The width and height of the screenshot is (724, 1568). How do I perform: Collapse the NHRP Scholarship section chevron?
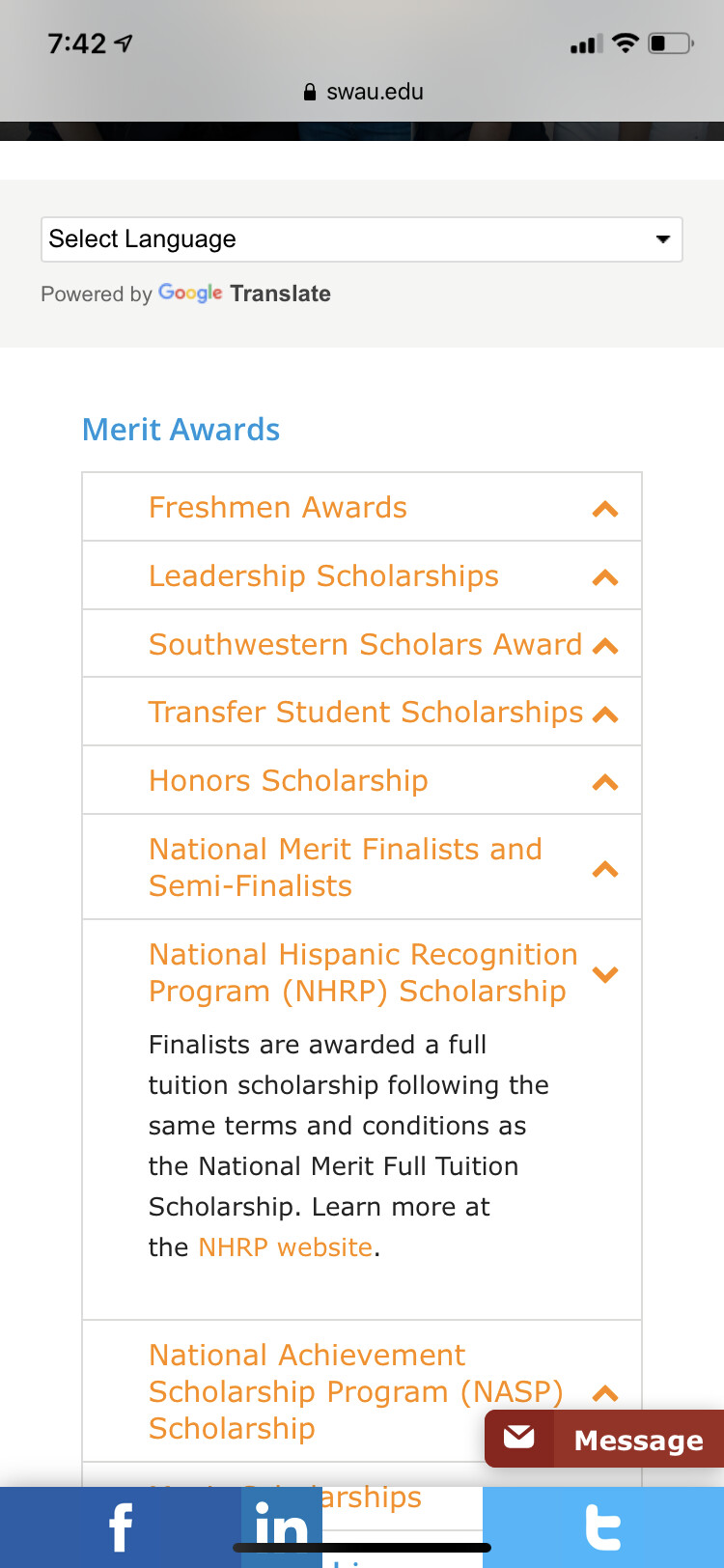(605, 974)
